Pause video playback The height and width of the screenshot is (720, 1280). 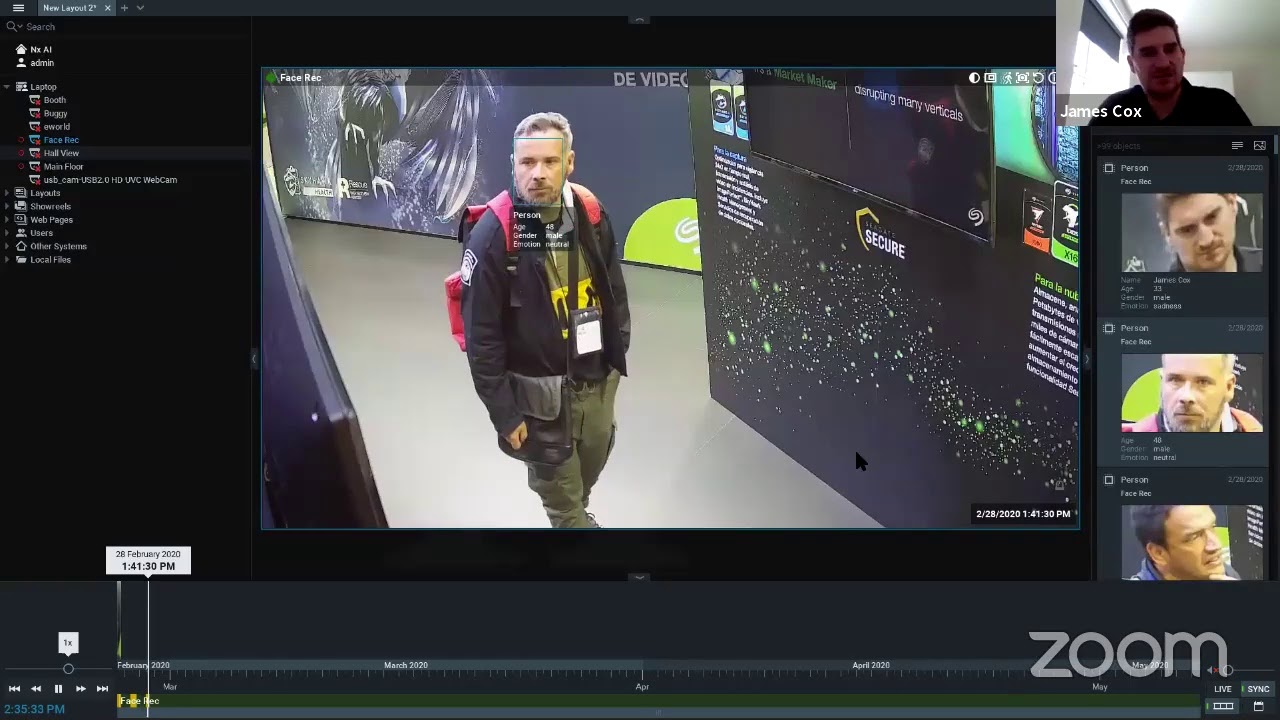pos(58,689)
